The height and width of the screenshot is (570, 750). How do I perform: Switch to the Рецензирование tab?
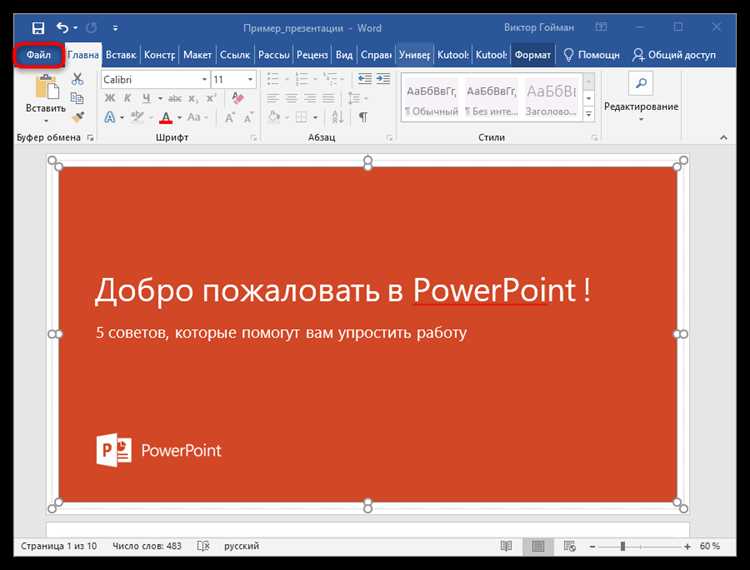tap(312, 55)
